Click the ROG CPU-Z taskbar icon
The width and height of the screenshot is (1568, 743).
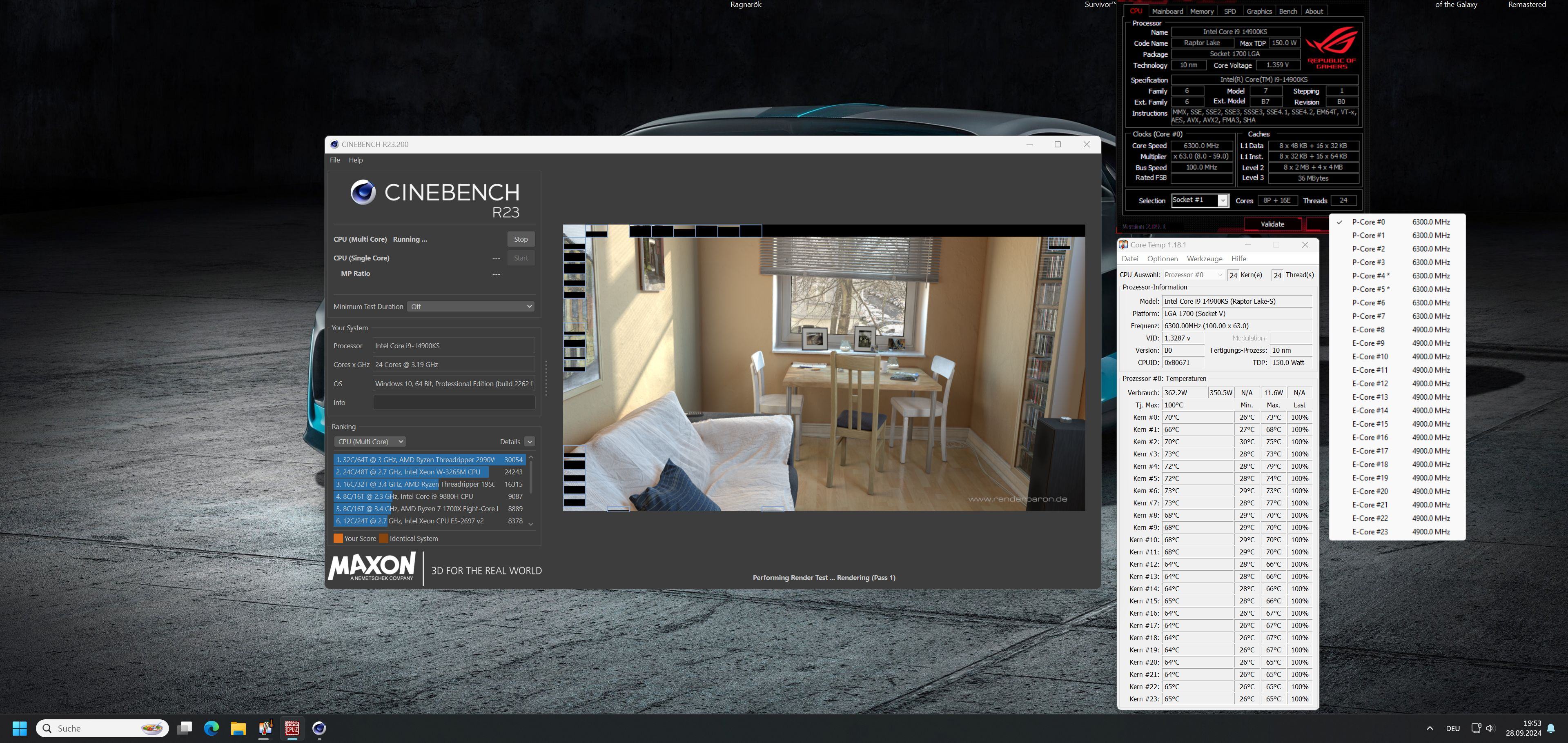click(x=292, y=728)
